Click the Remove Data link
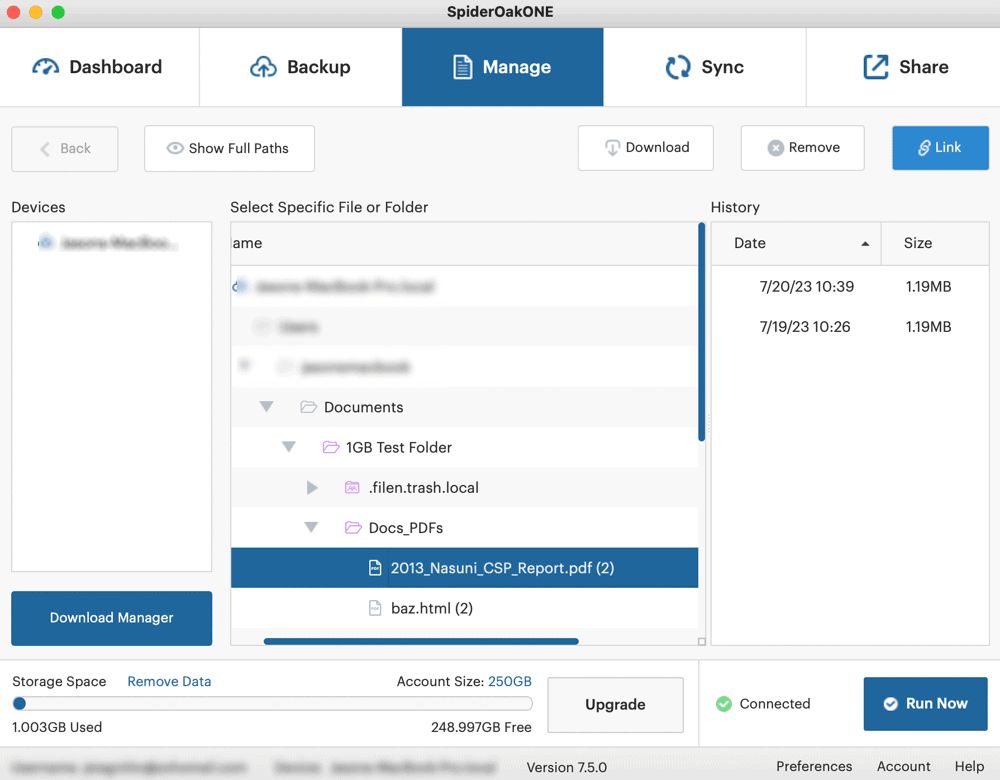This screenshot has width=1000, height=780. pos(169,681)
